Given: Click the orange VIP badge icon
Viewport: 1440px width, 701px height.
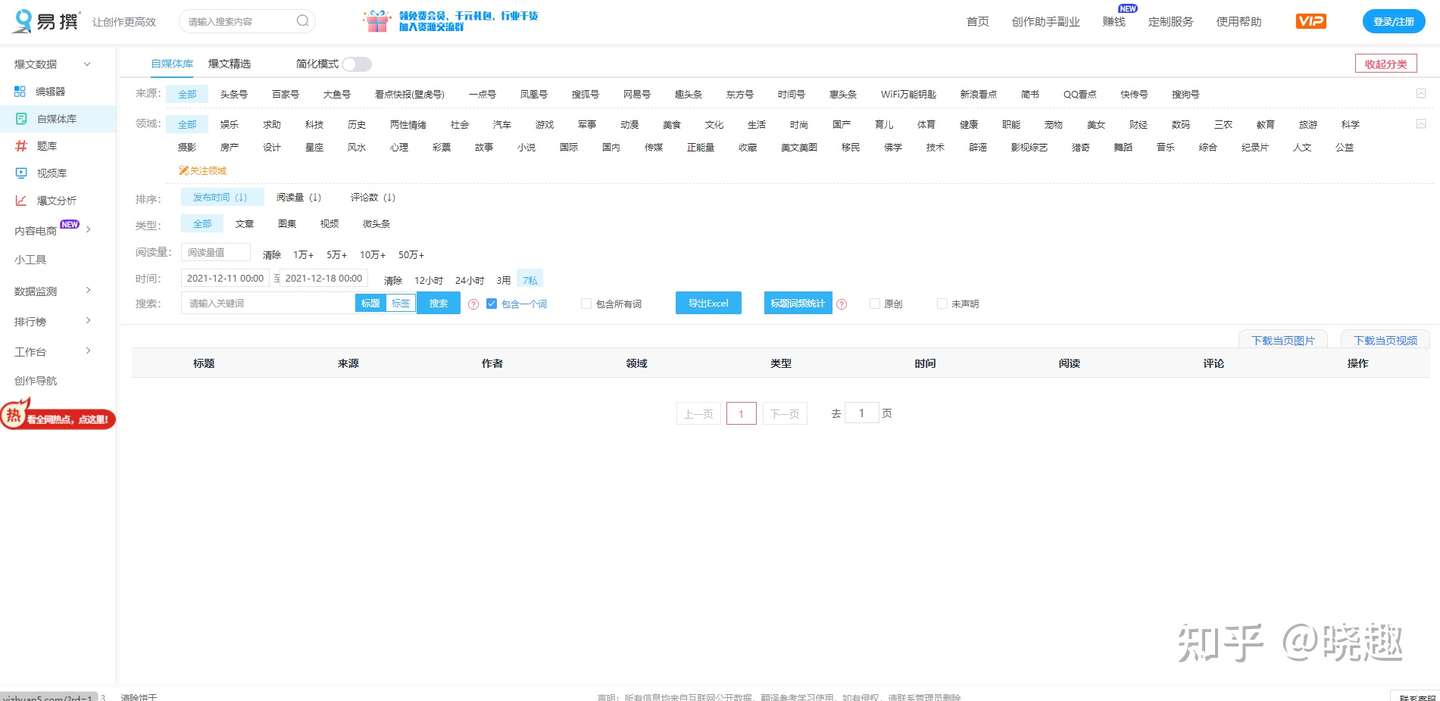Looking at the screenshot, I should [x=1310, y=21].
